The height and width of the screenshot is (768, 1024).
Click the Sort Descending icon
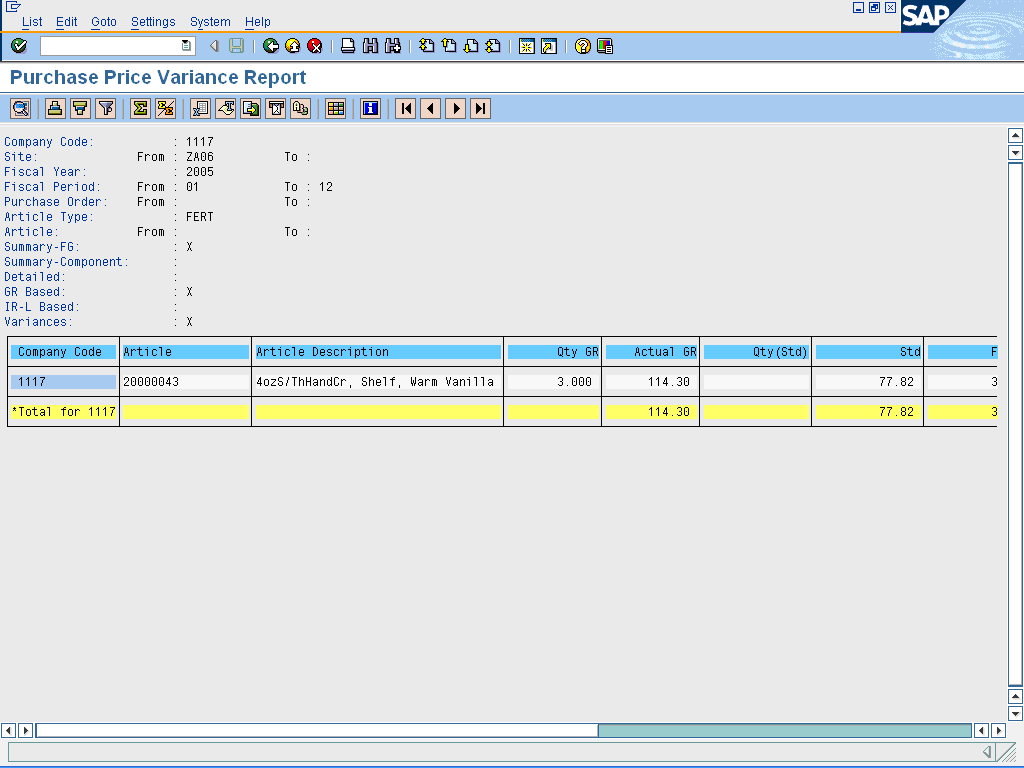(80, 108)
